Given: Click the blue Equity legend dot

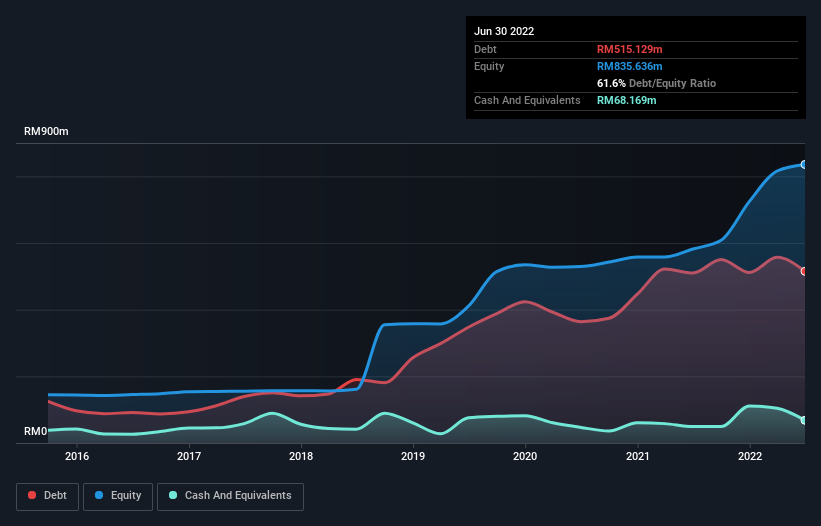Looking at the screenshot, I should point(99,495).
